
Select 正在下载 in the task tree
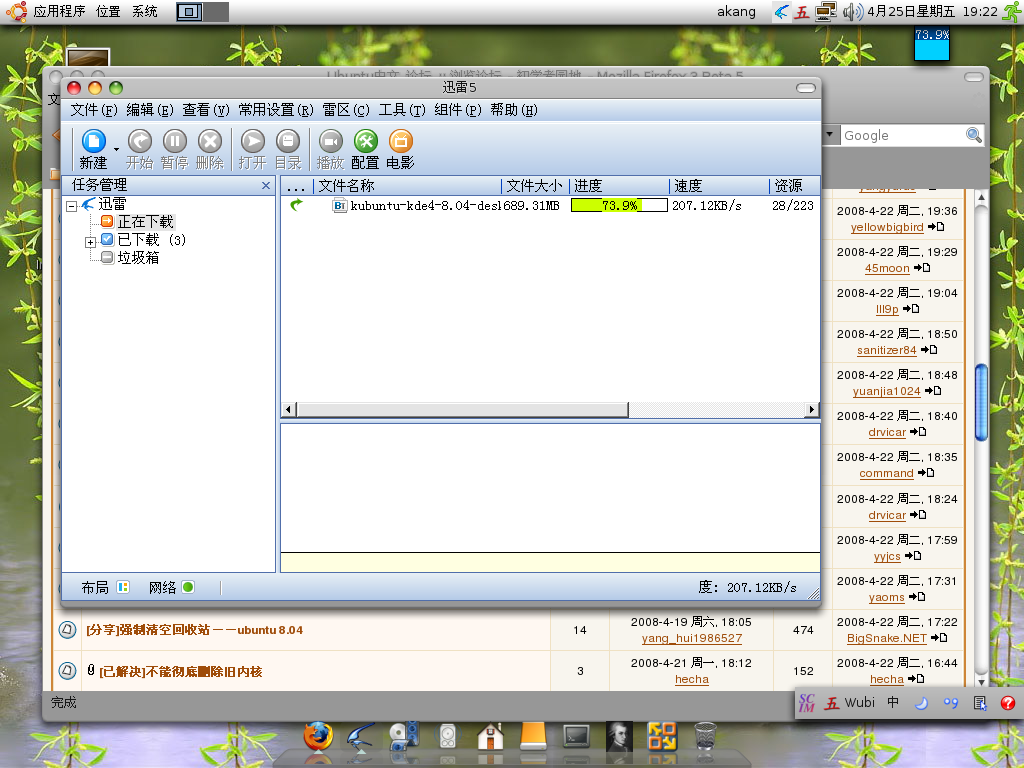[145, 222]
